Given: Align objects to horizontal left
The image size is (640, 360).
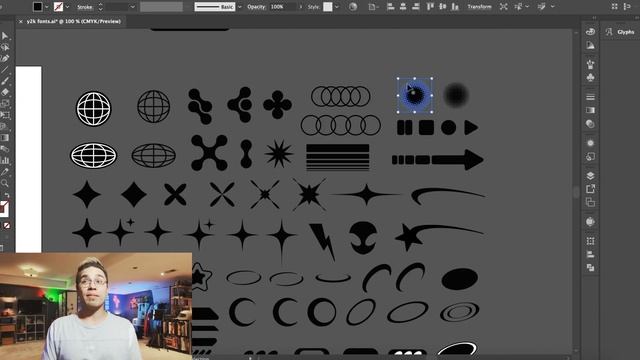Looking at the screenshot, I should 390,7.
